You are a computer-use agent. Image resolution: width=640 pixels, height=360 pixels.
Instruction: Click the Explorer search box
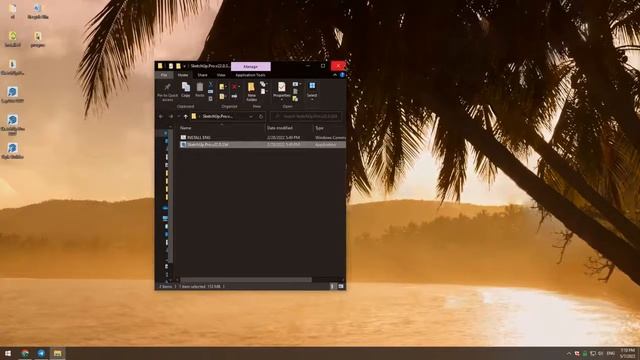coord(306,116)
